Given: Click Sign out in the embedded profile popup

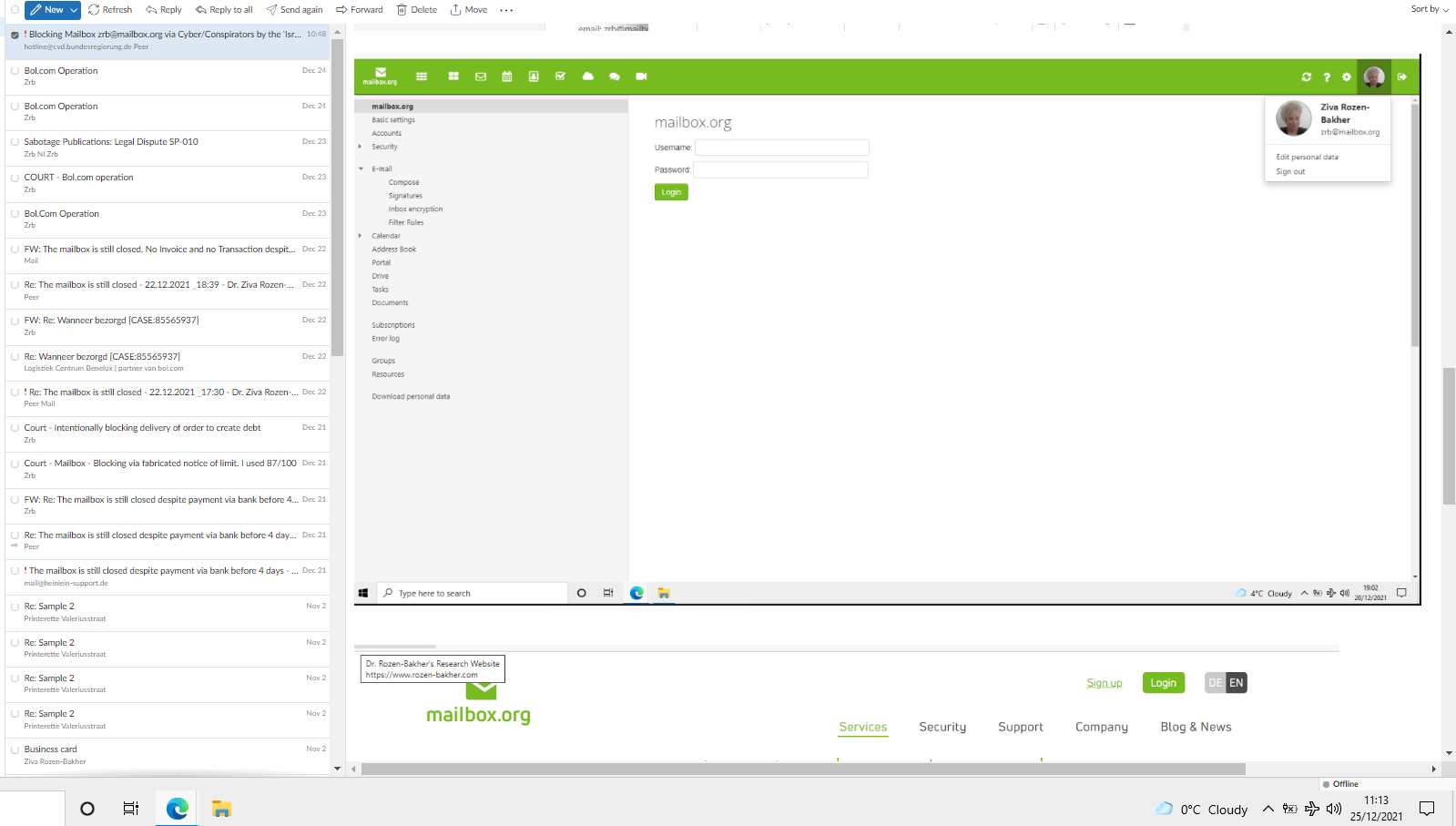Looking at the screenshot, I should coord(1290,171).
